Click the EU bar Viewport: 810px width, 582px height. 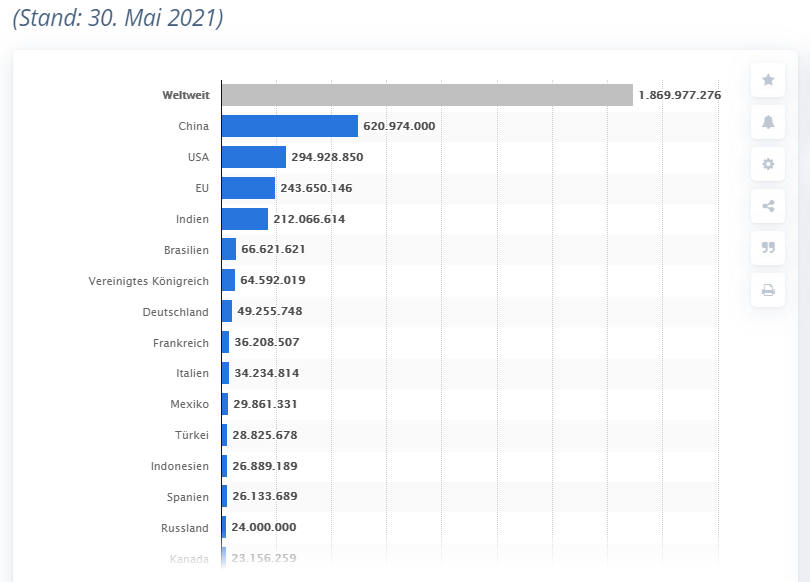[x=248, y=188]
